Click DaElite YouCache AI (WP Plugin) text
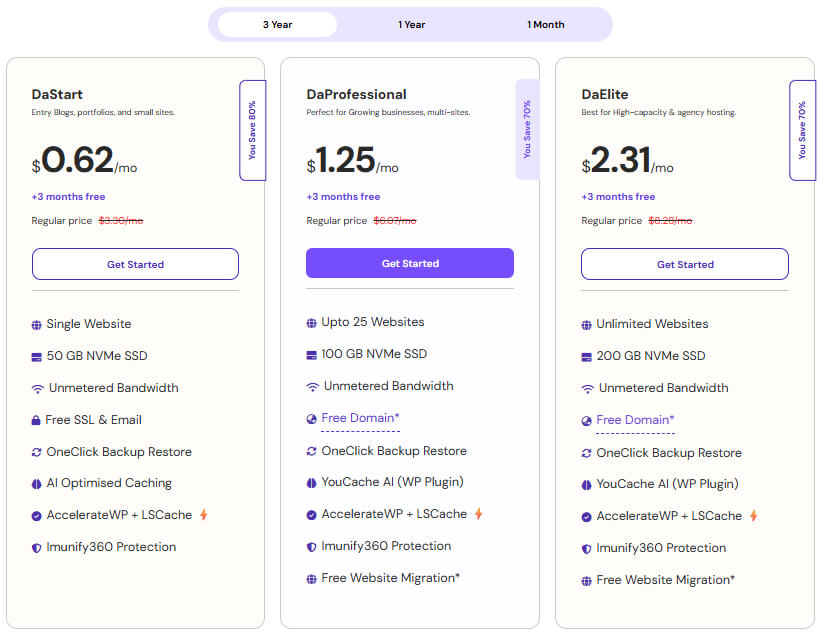818x632 pixels. (x=667, y=484)
